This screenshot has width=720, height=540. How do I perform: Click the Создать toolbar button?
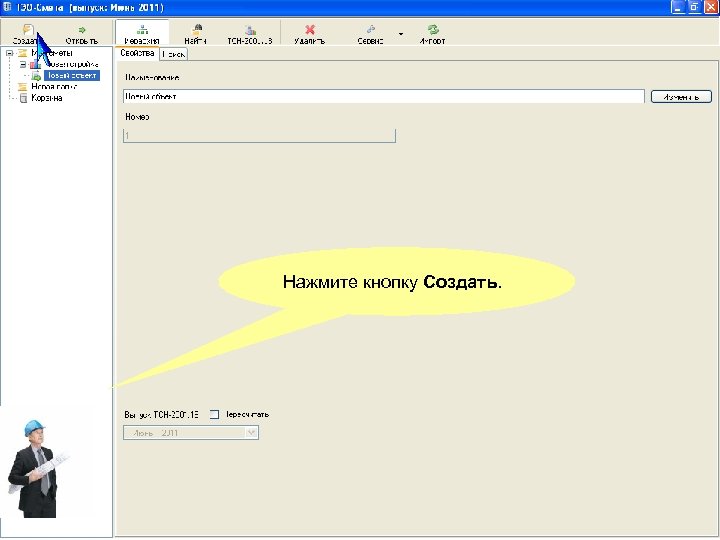pos(27,34)
